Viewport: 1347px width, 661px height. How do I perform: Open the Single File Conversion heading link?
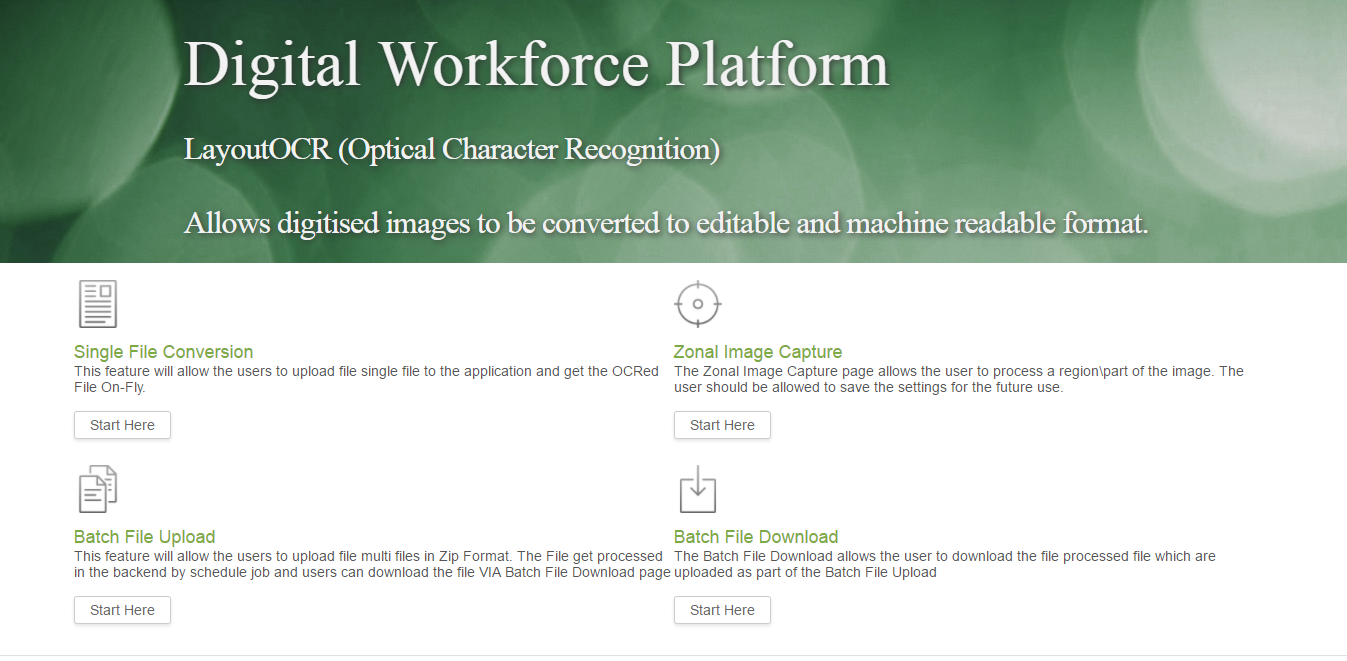(163, 352)
